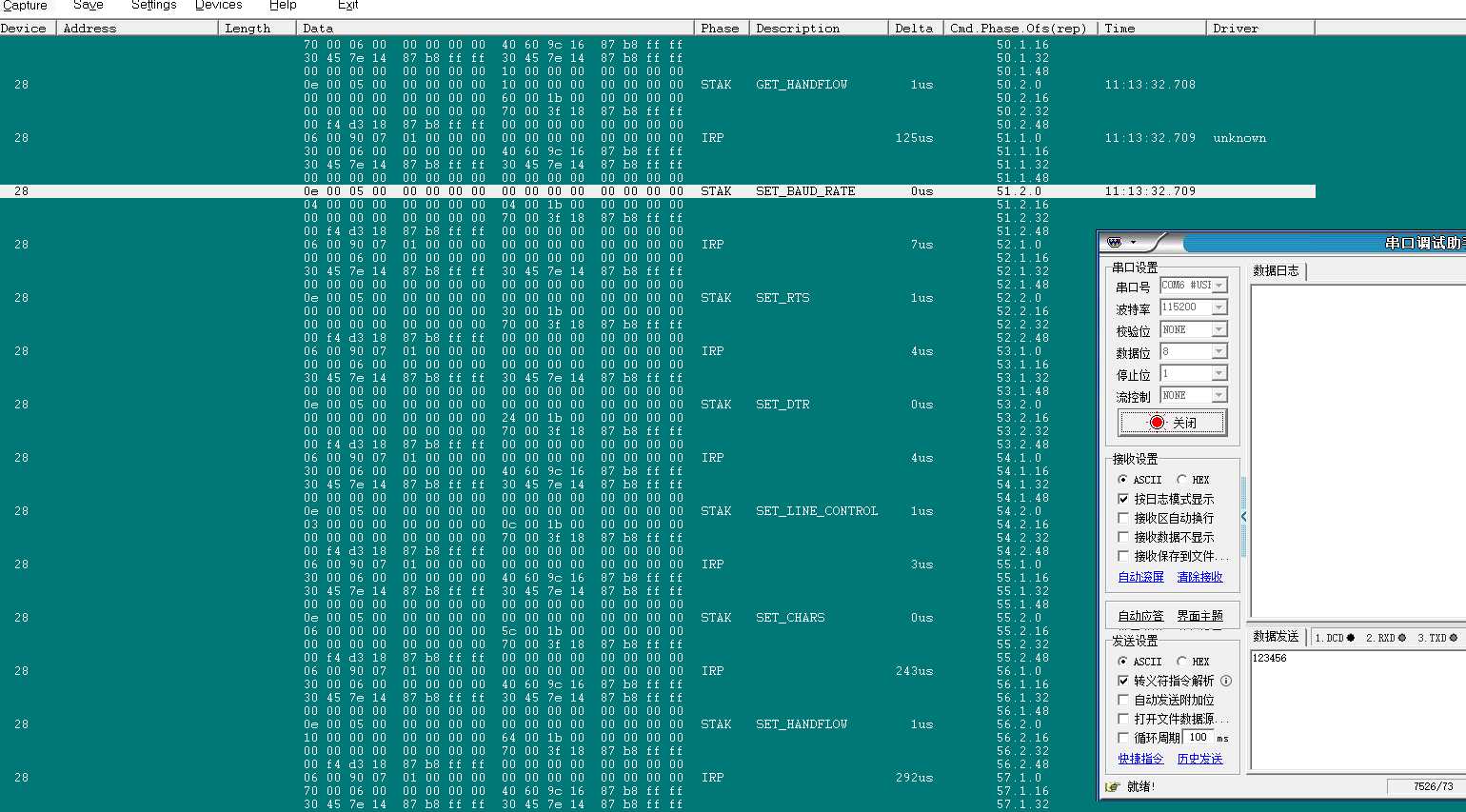1466x812 pixels.
Task: Click the TXD signal indicator light
Action: 1453,638
